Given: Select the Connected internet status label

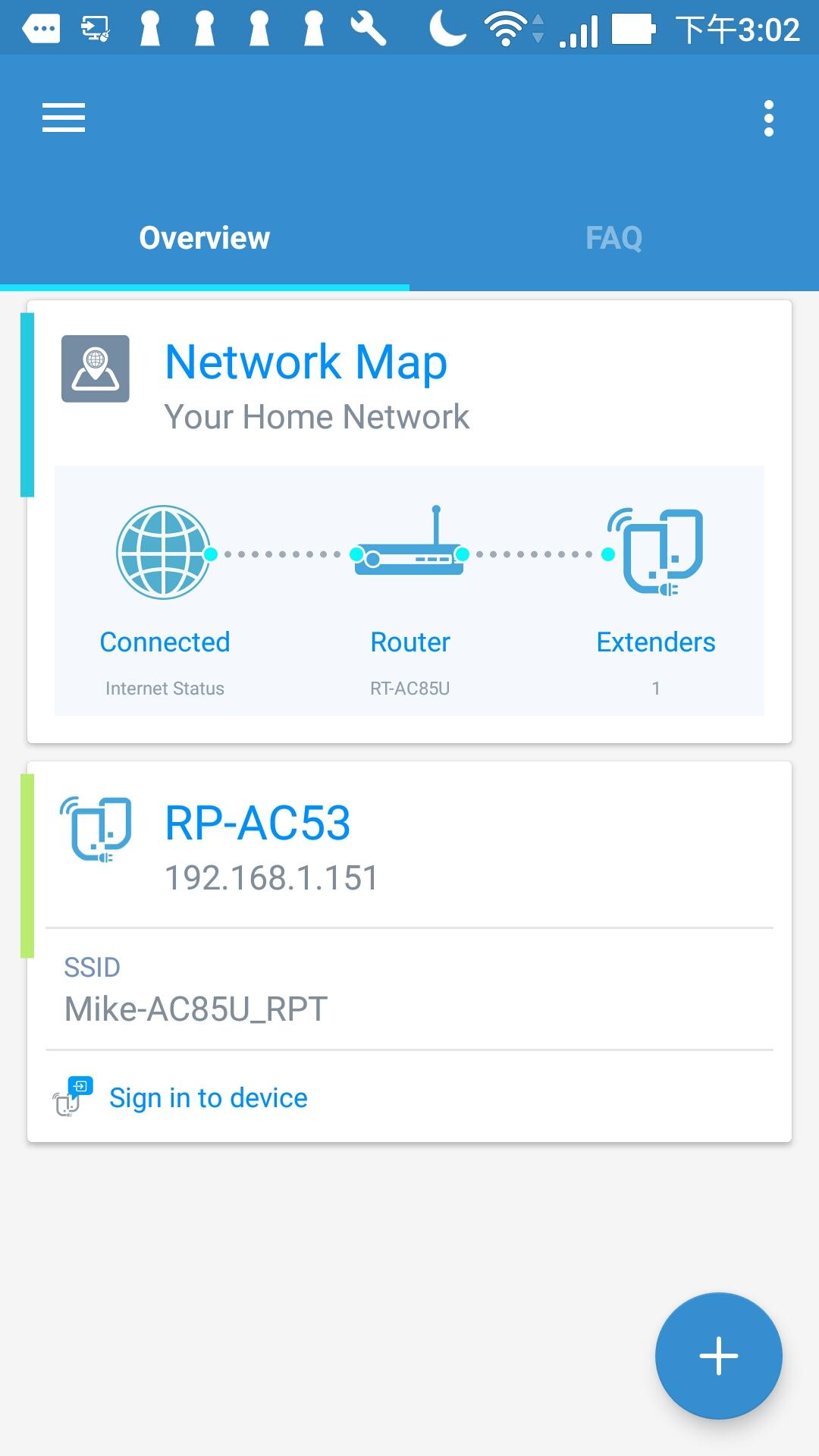Looking at the screenshot, I should point(165,642).
